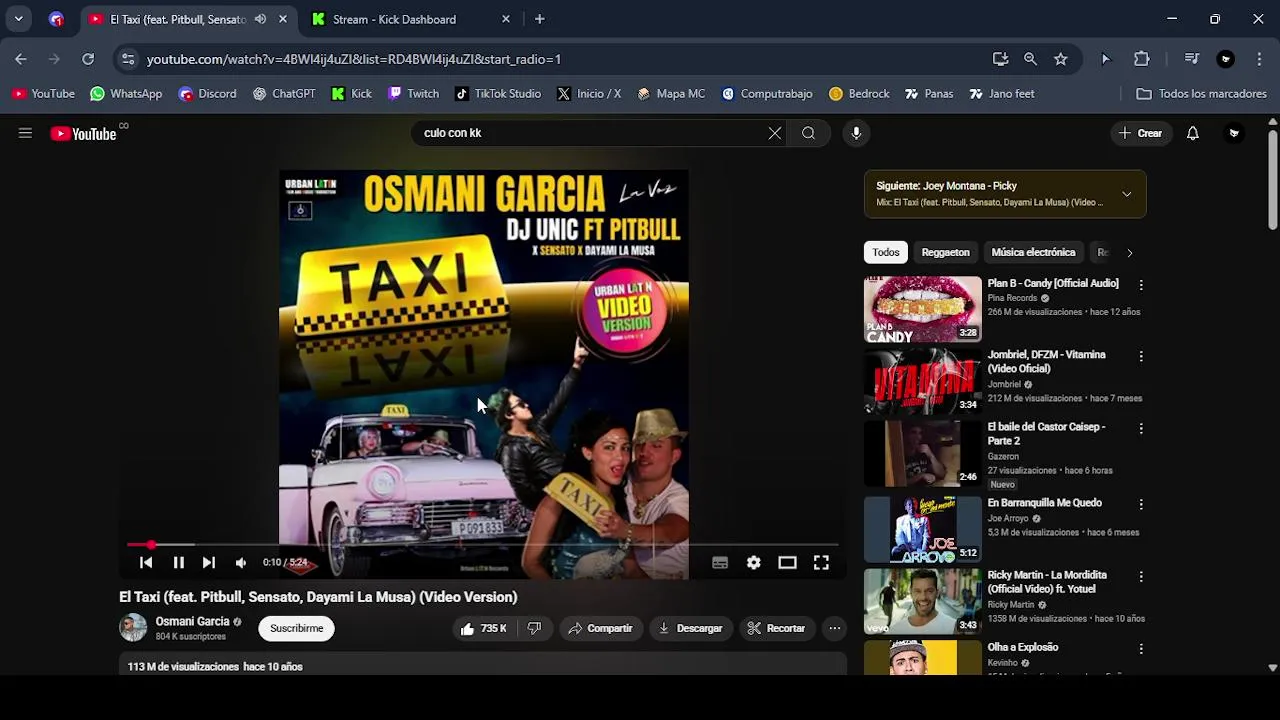Start voice search with the microphone
Viewport: 1280px width, 720px height.
tap(856, 133)
